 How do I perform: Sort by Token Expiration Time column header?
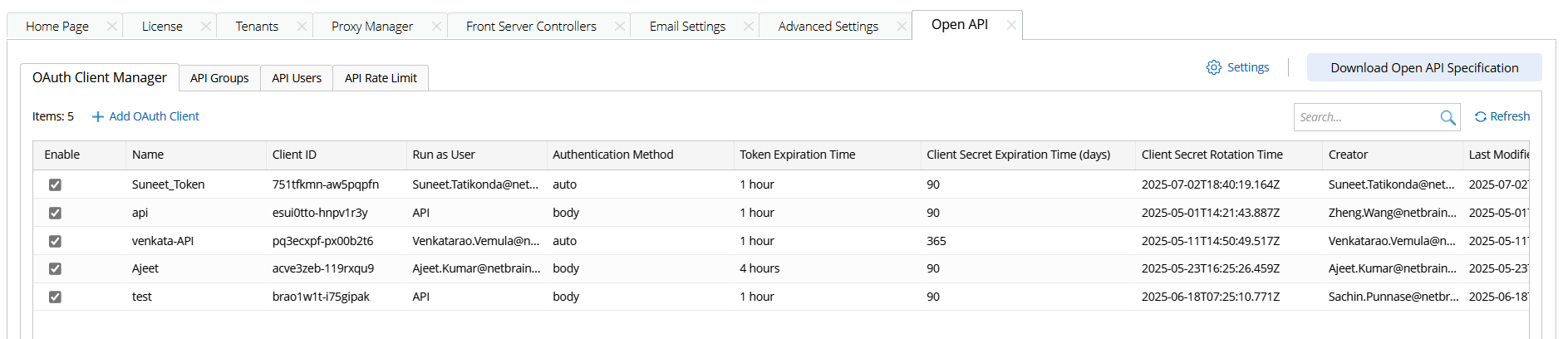tap(797, 155)
